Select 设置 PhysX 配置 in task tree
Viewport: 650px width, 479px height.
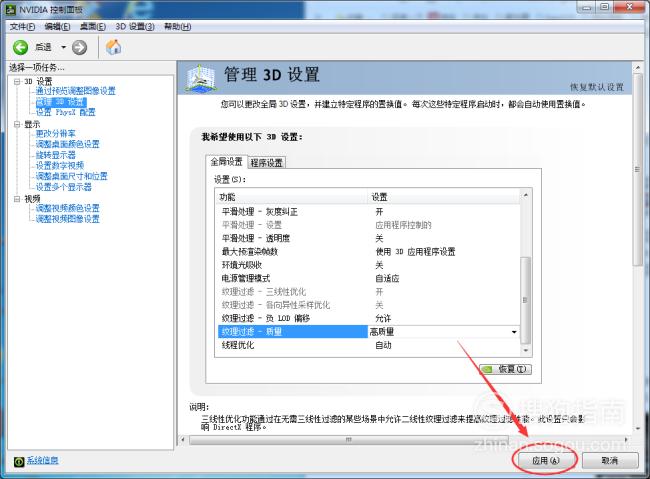pos(65,112)
